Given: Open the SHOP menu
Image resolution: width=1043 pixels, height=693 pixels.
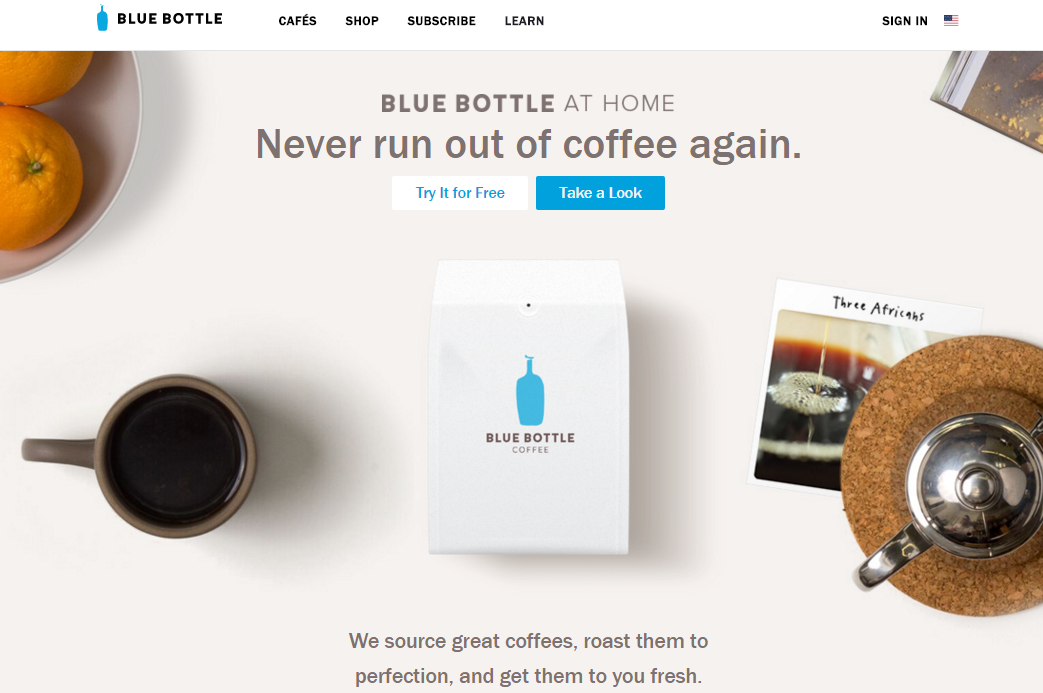Looking at the screenshot, I should [362, 21].
